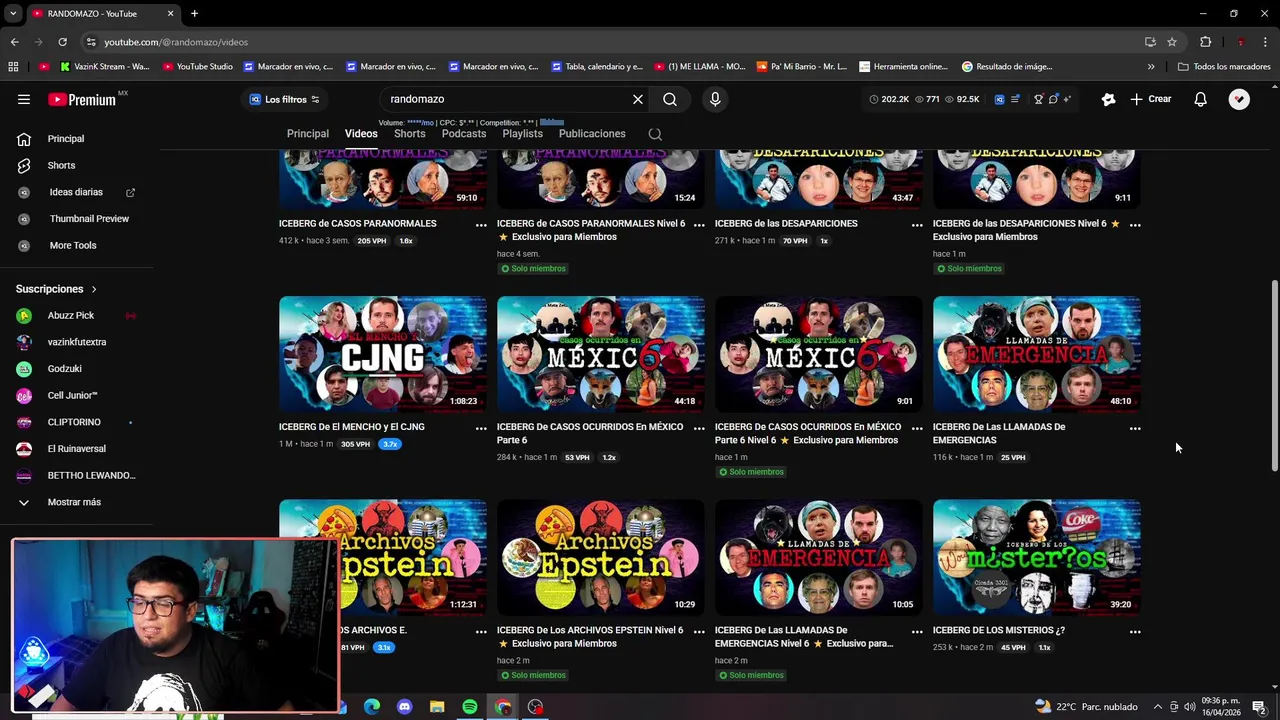Bookmark this page with star icon
The image size is (1280, 720).
tap(1172, 42)
